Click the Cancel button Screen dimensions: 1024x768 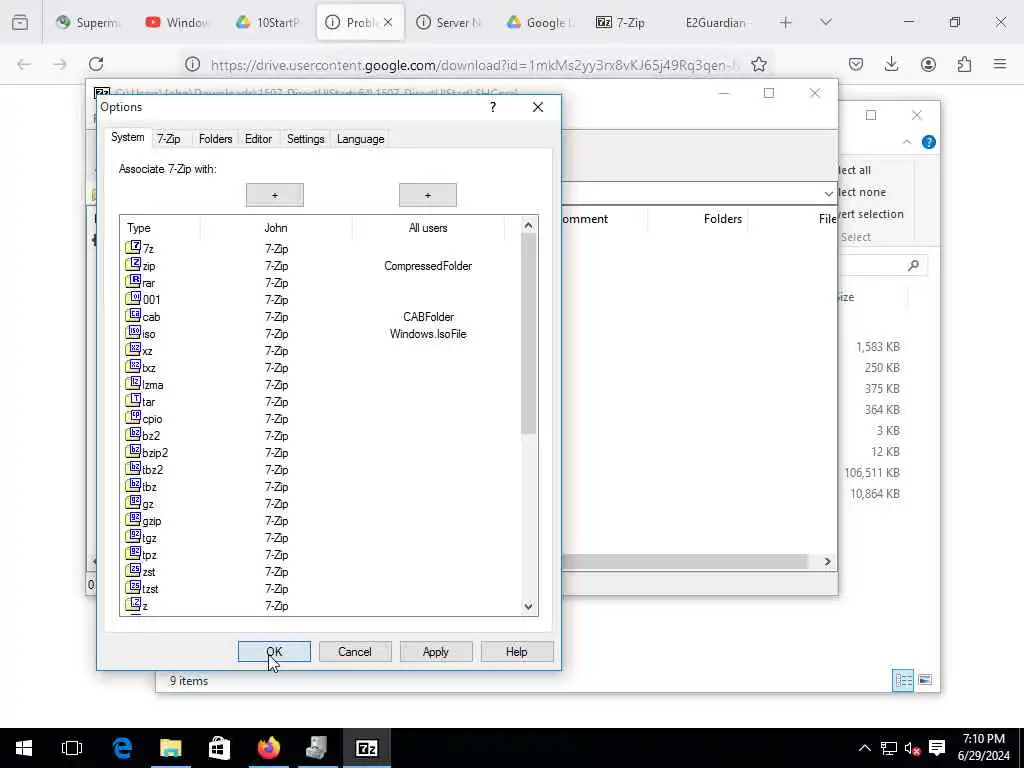pos(355,652)
